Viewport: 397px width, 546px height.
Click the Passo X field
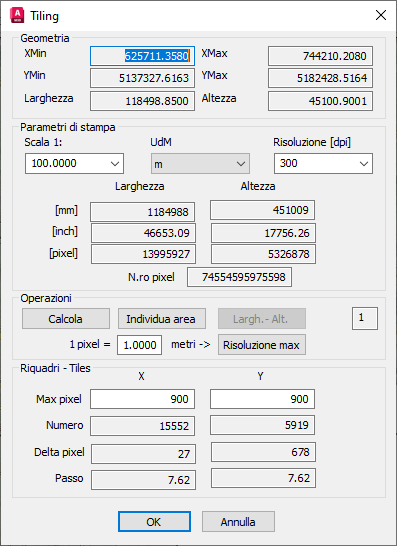tap(143, 480)
